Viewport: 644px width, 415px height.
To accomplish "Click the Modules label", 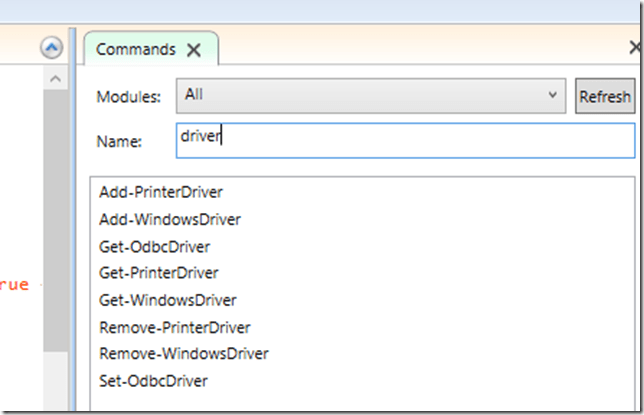I will coord(128,97).
